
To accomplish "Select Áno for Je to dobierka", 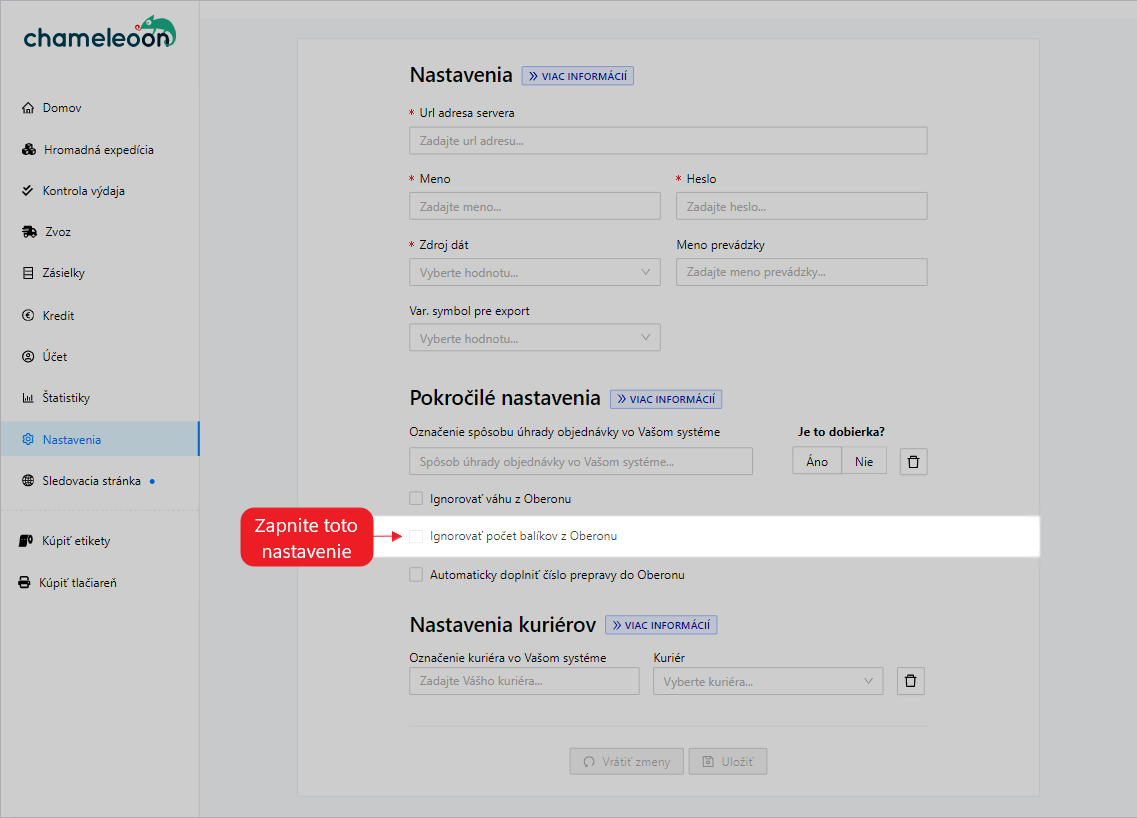I will click(x=817, y=461).
